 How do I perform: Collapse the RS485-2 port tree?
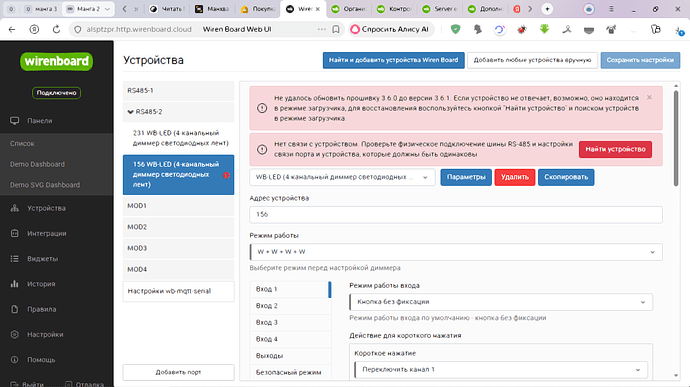(130, 112)
